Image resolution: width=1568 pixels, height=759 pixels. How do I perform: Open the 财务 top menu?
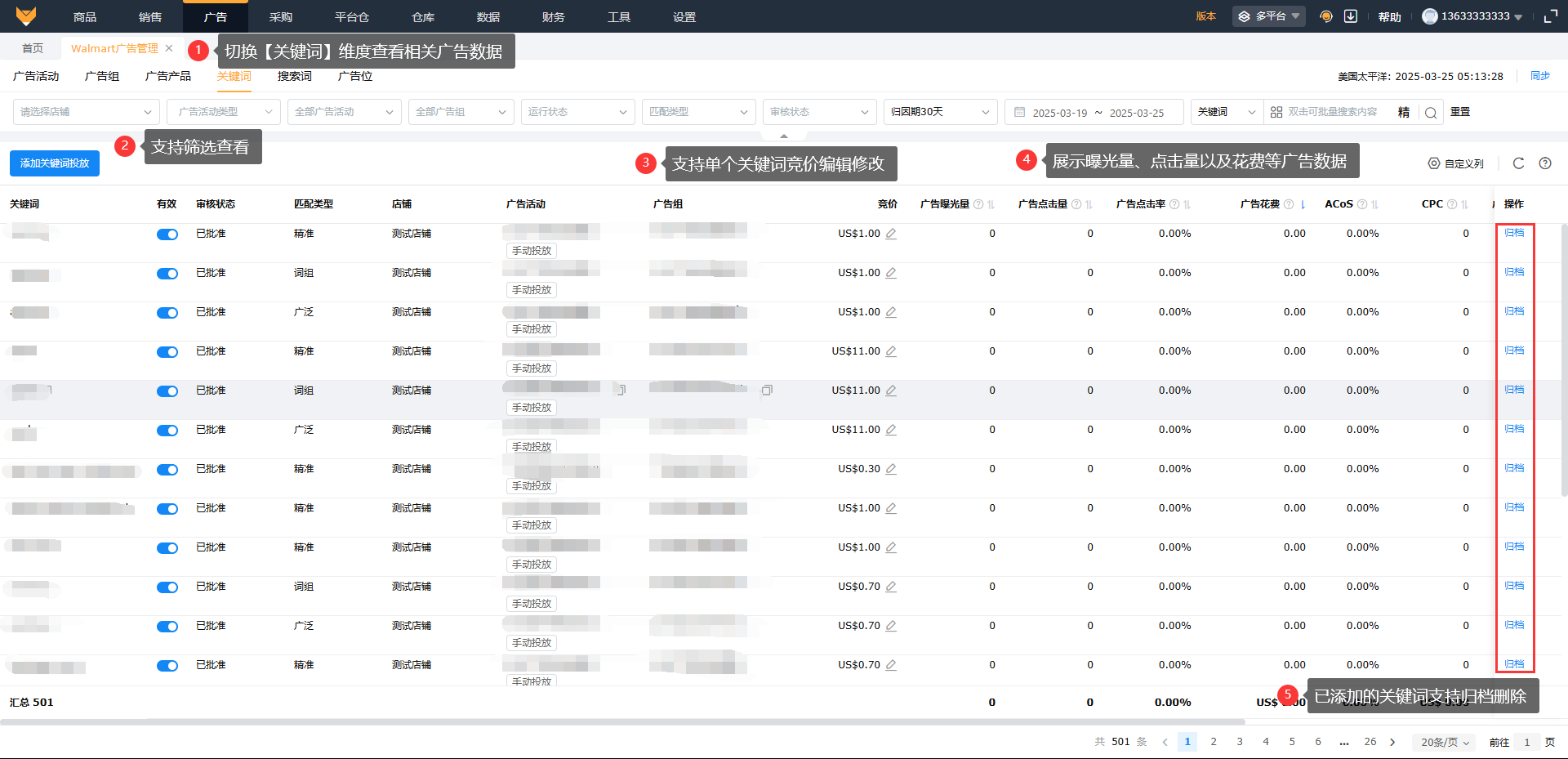pyautogui.click(x=553, y=16)
